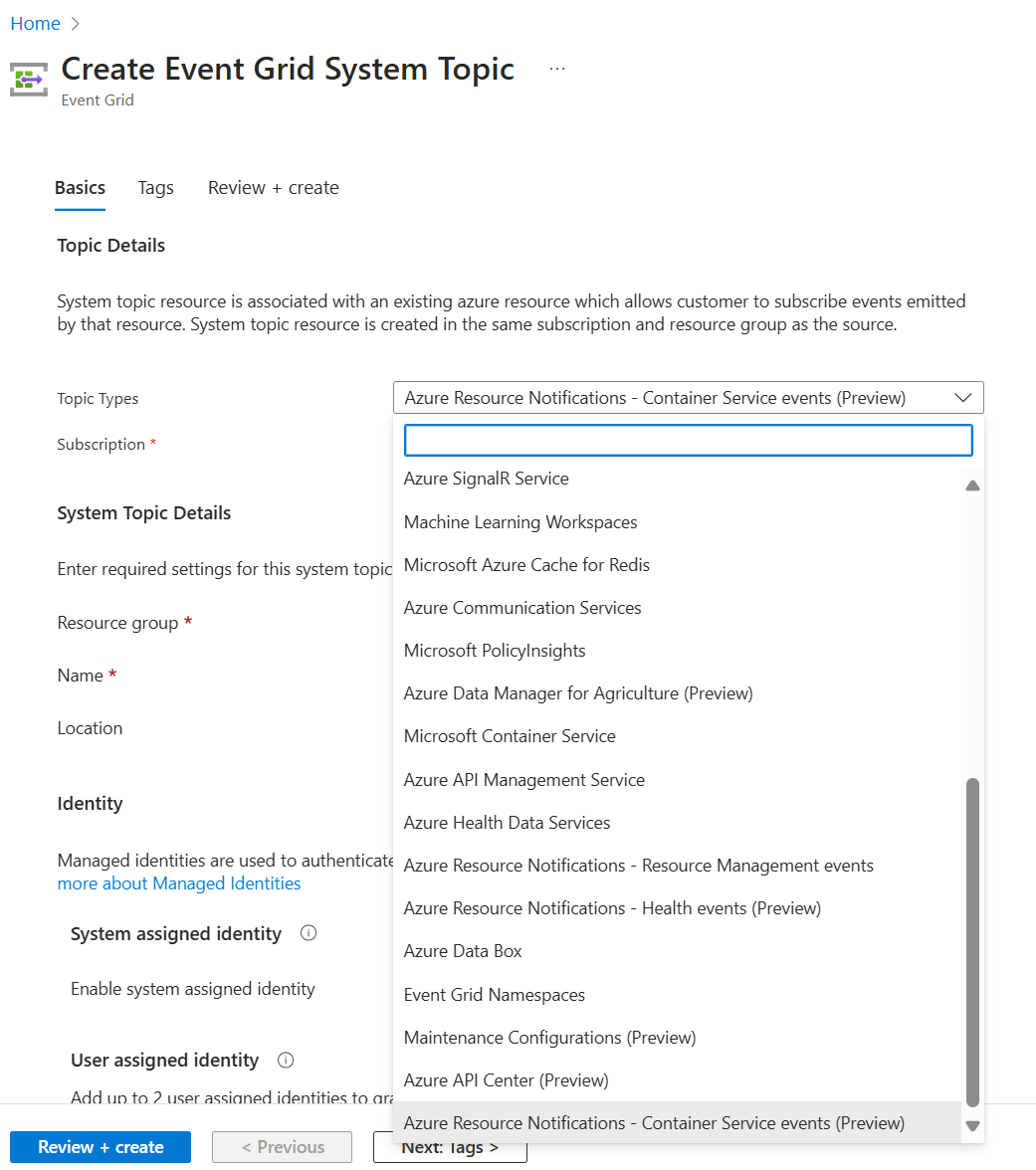Show info for User assigned identity
1036x1170 pixels.
pyautogui.click(x=285, y=1060)
